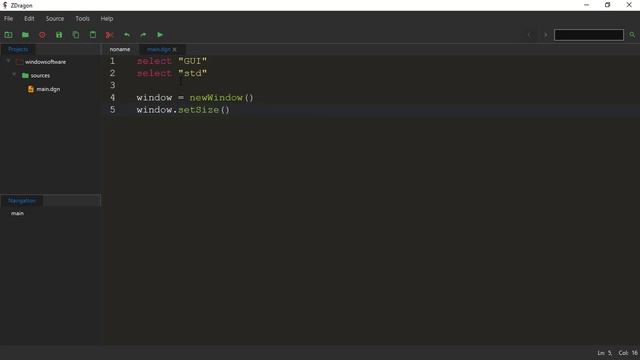Click the window variable on line 4
640x360 pixels.
click(x=154, y=98)
